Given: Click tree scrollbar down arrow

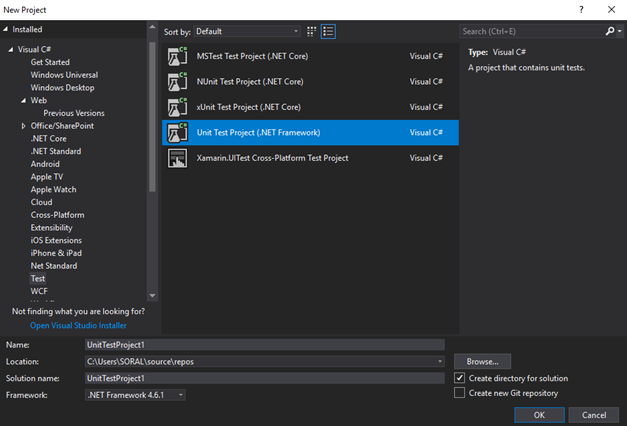Looking at the screenshot, I should tap(152, 296).
